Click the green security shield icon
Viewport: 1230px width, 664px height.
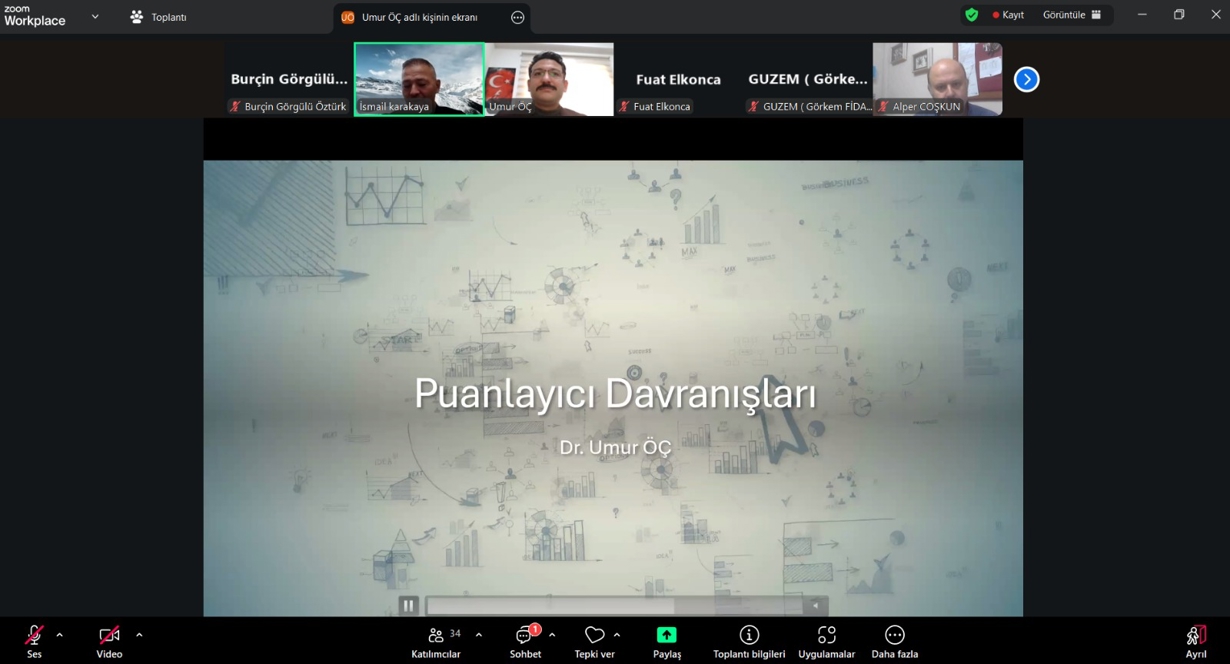[971, 15]
